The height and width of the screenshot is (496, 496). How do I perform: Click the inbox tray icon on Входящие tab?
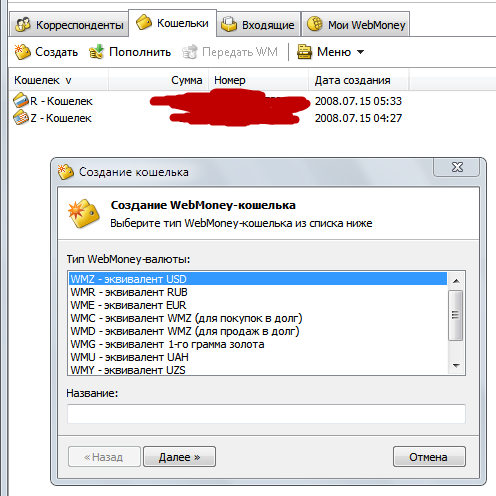click(229, 24)
